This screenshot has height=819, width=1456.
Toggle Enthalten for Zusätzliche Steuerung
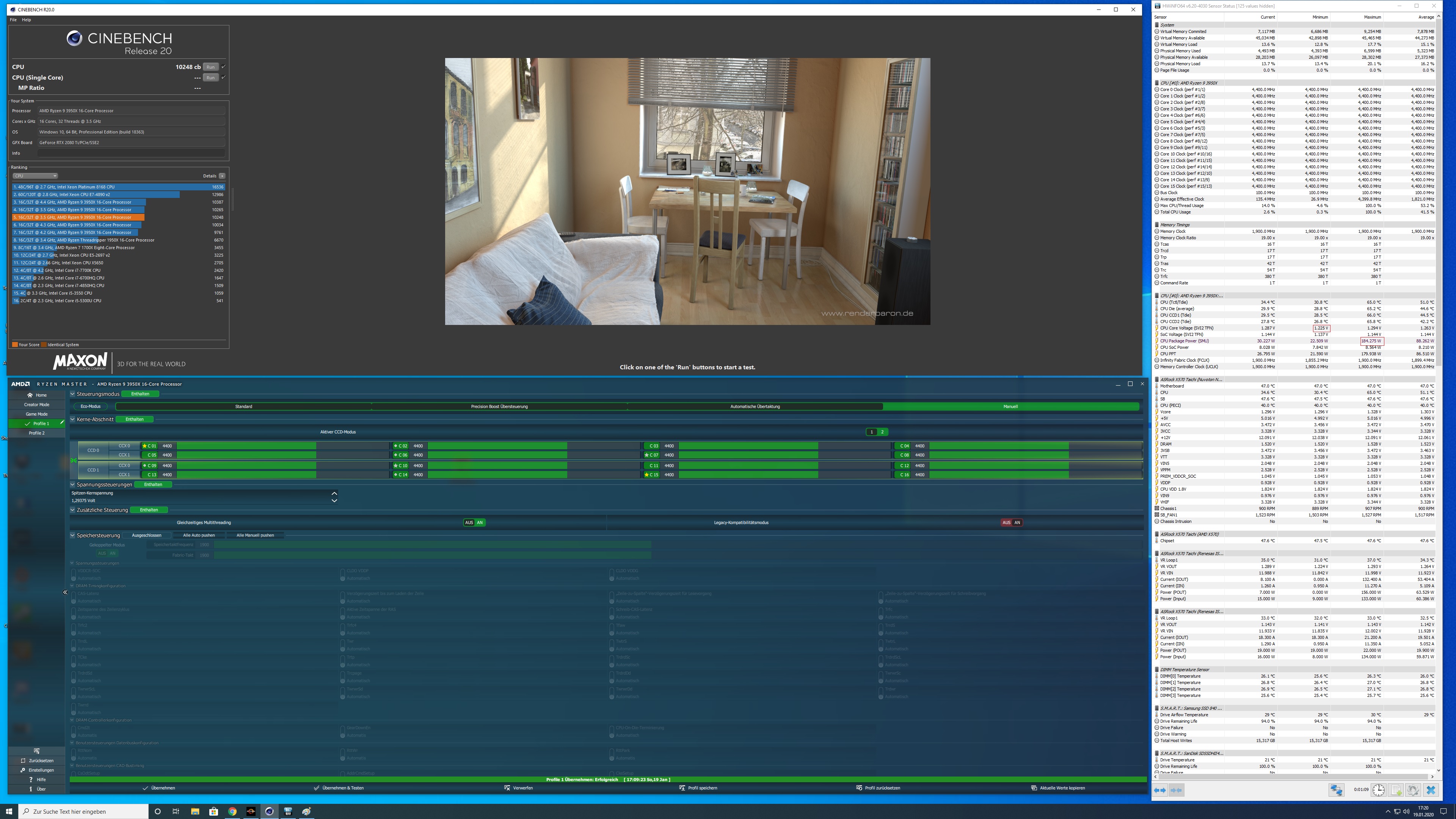(149, 510)
